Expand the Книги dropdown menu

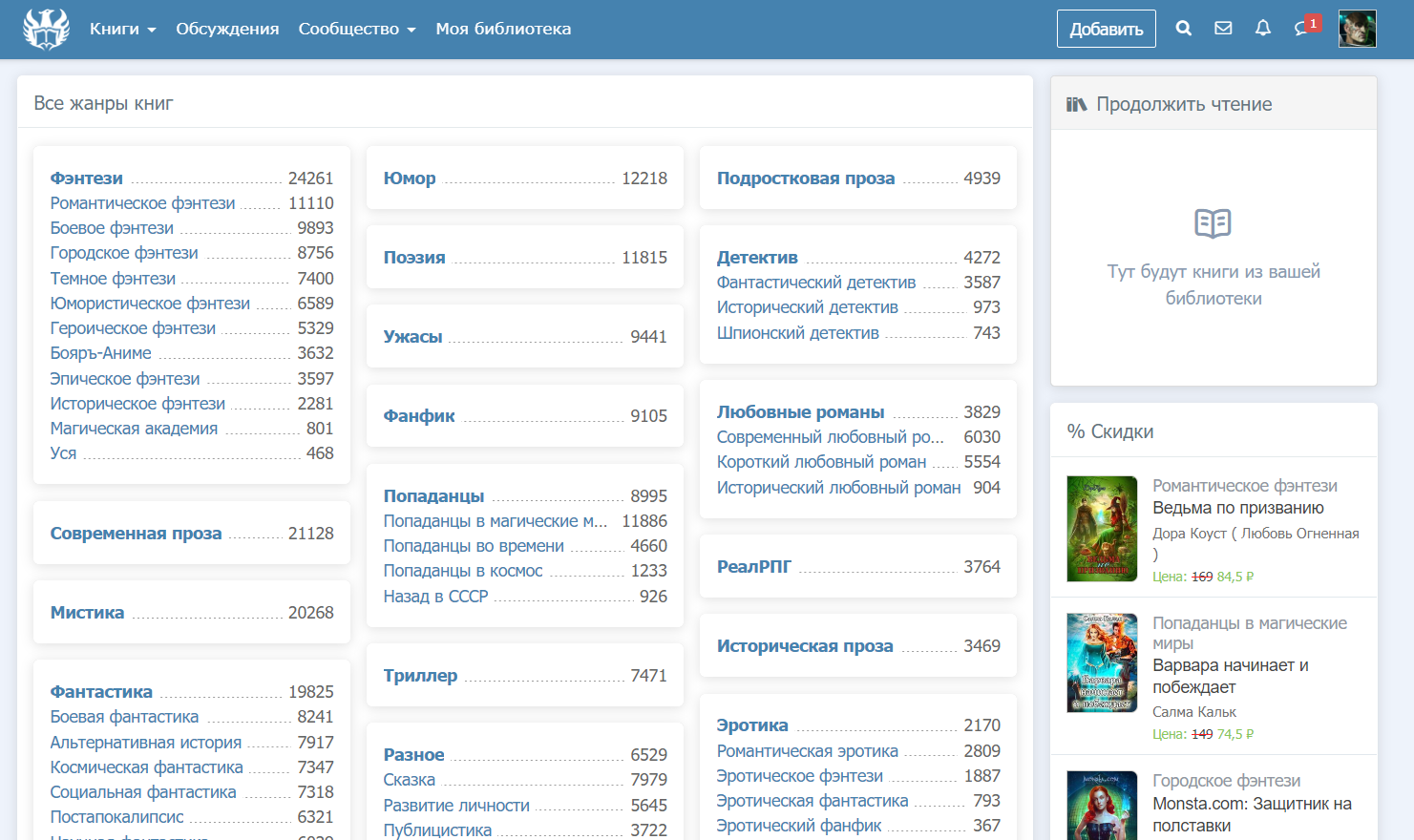(x=122, y=29)
